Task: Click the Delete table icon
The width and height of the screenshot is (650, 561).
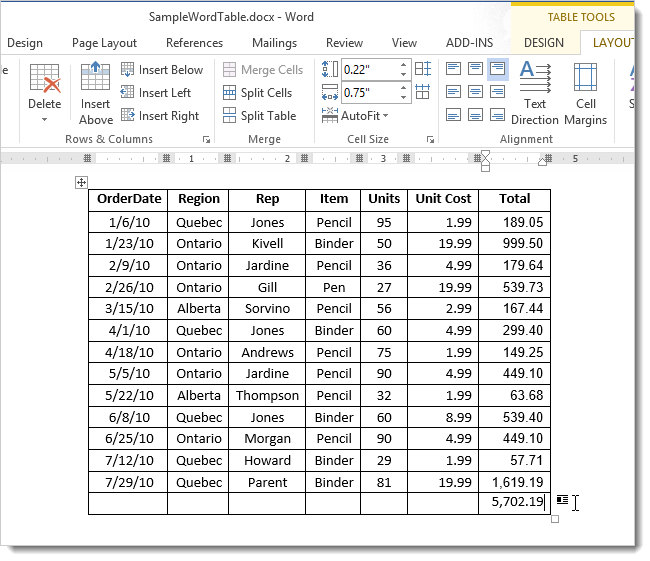Action: (x=44, y=80)
